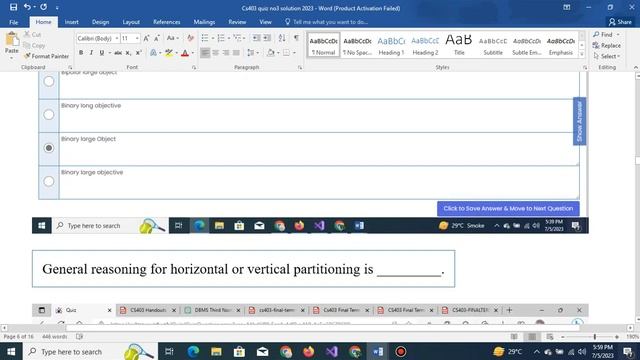Screen dimensions: 640x360
Task: Click the Windows 'Type here to search' box
Action: click(x=90, y=351)
